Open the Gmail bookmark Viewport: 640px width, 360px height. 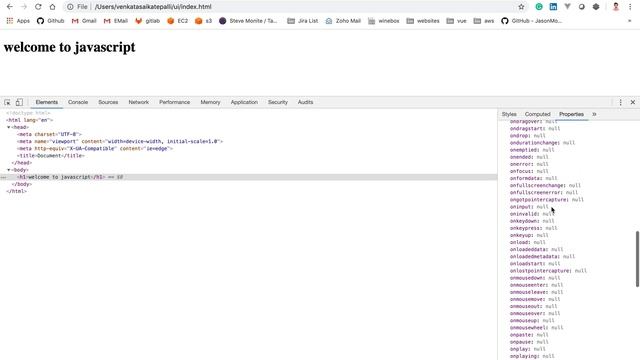[84, 21]
